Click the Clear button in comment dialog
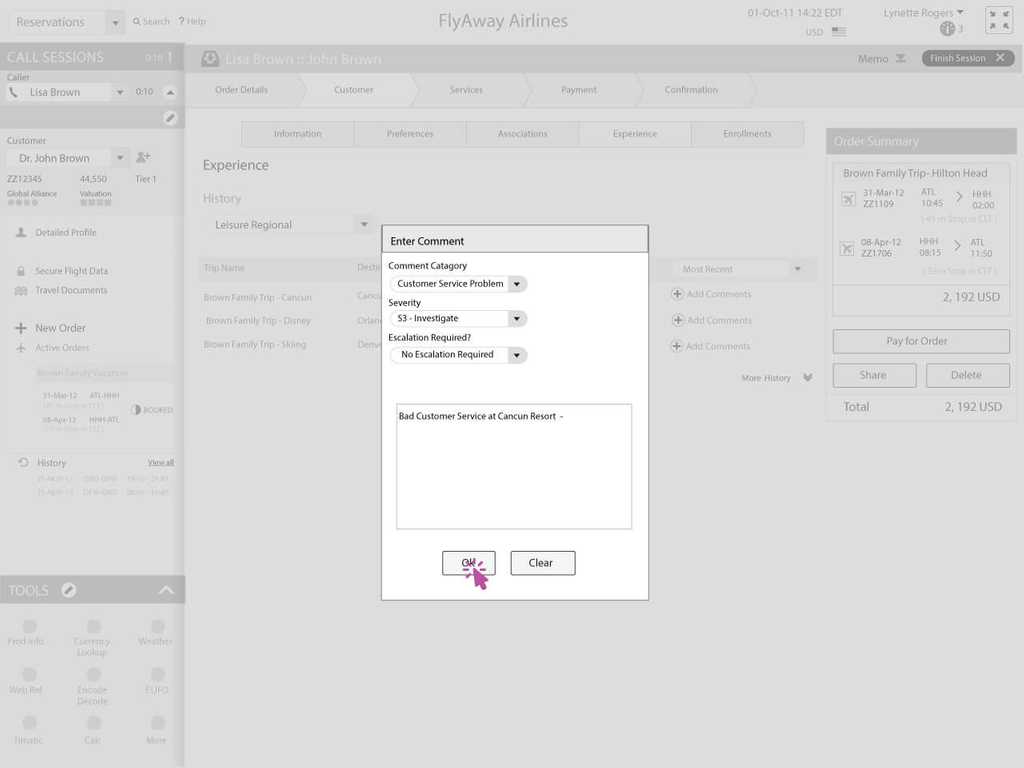The image size is (1024, 768). coord(542,563)
